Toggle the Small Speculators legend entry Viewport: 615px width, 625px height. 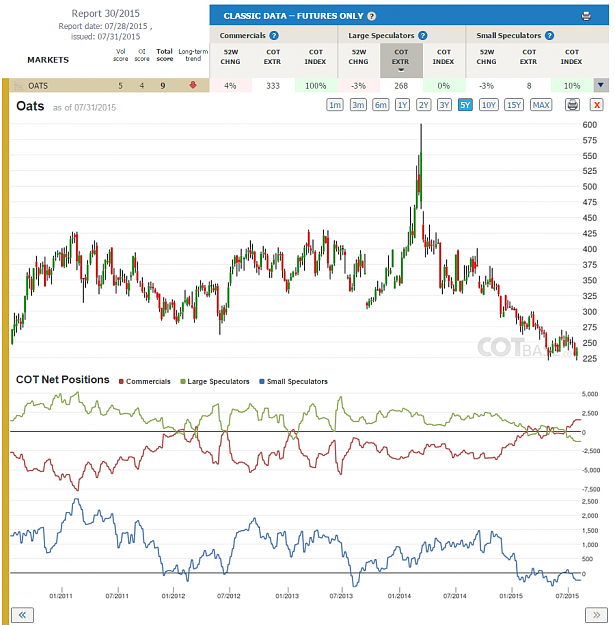[293, 381]
